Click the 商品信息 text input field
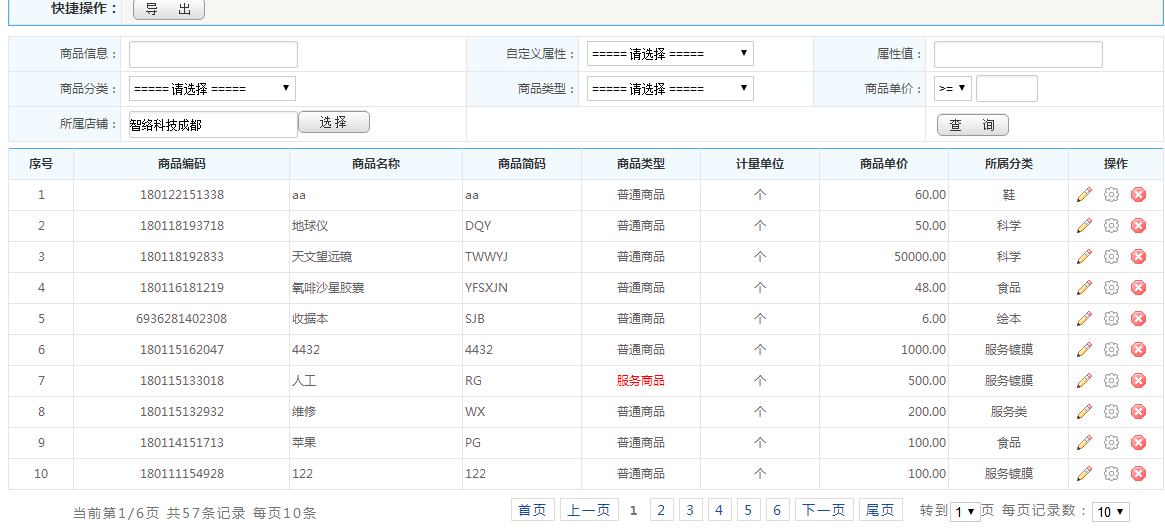Image resolution: width=1165 pixels, height=531 pixels. tap(213, 54)
